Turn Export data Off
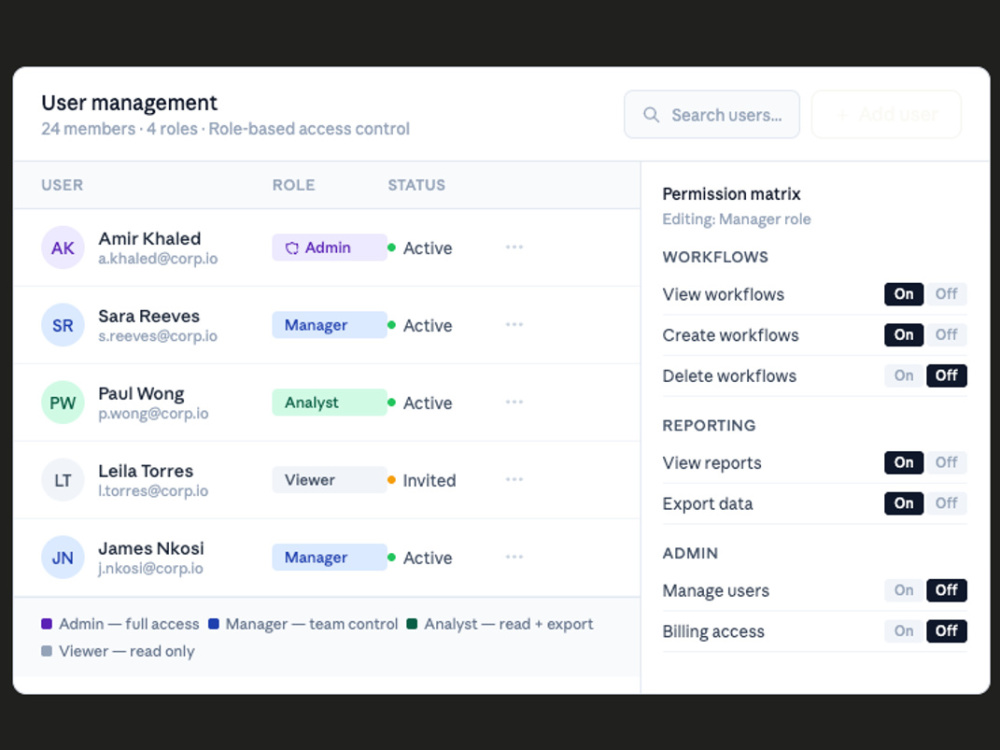 [x=946, y=503]
